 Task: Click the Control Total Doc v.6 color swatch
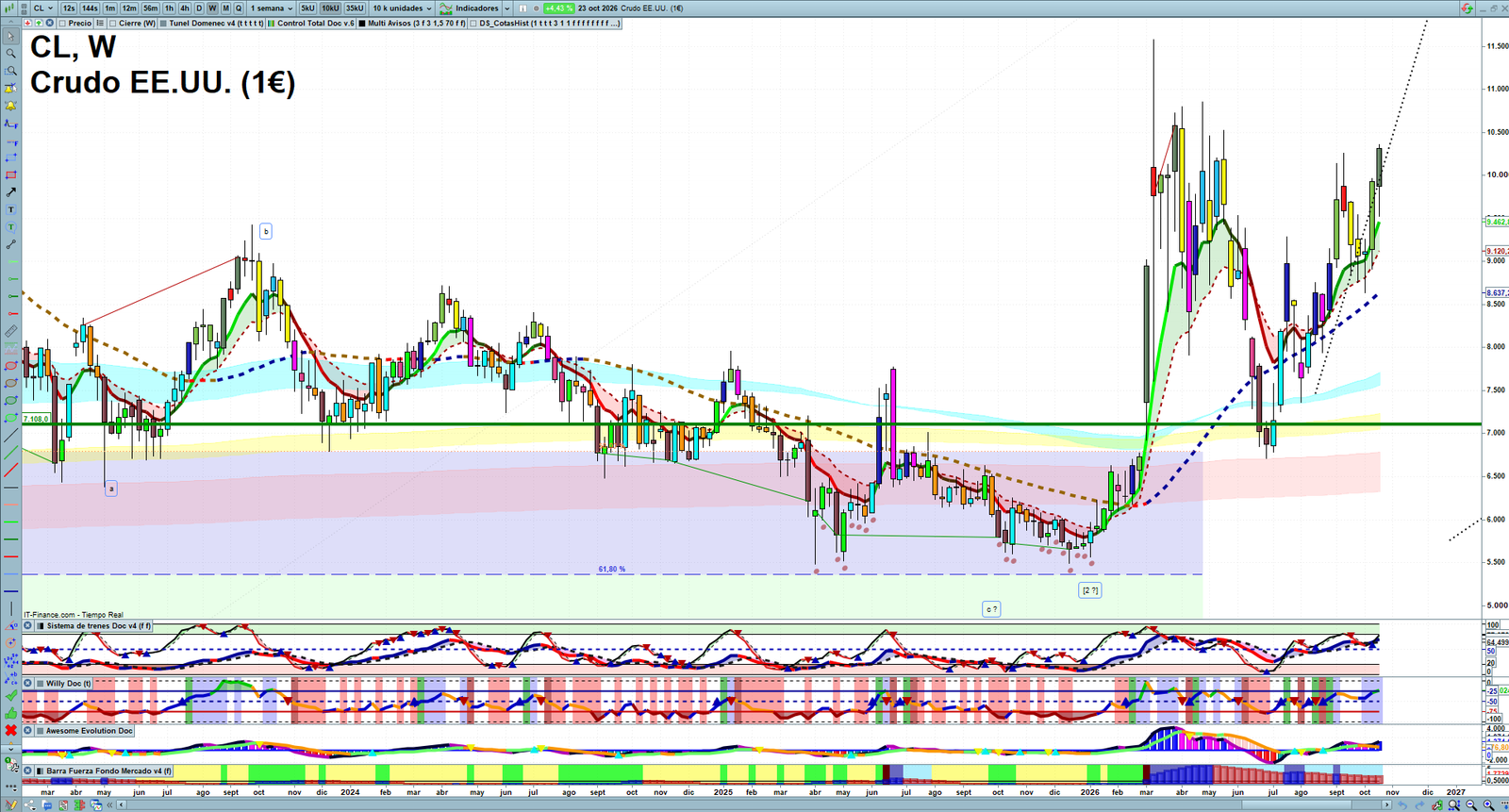pyautogui.click(x=273, y=24)
